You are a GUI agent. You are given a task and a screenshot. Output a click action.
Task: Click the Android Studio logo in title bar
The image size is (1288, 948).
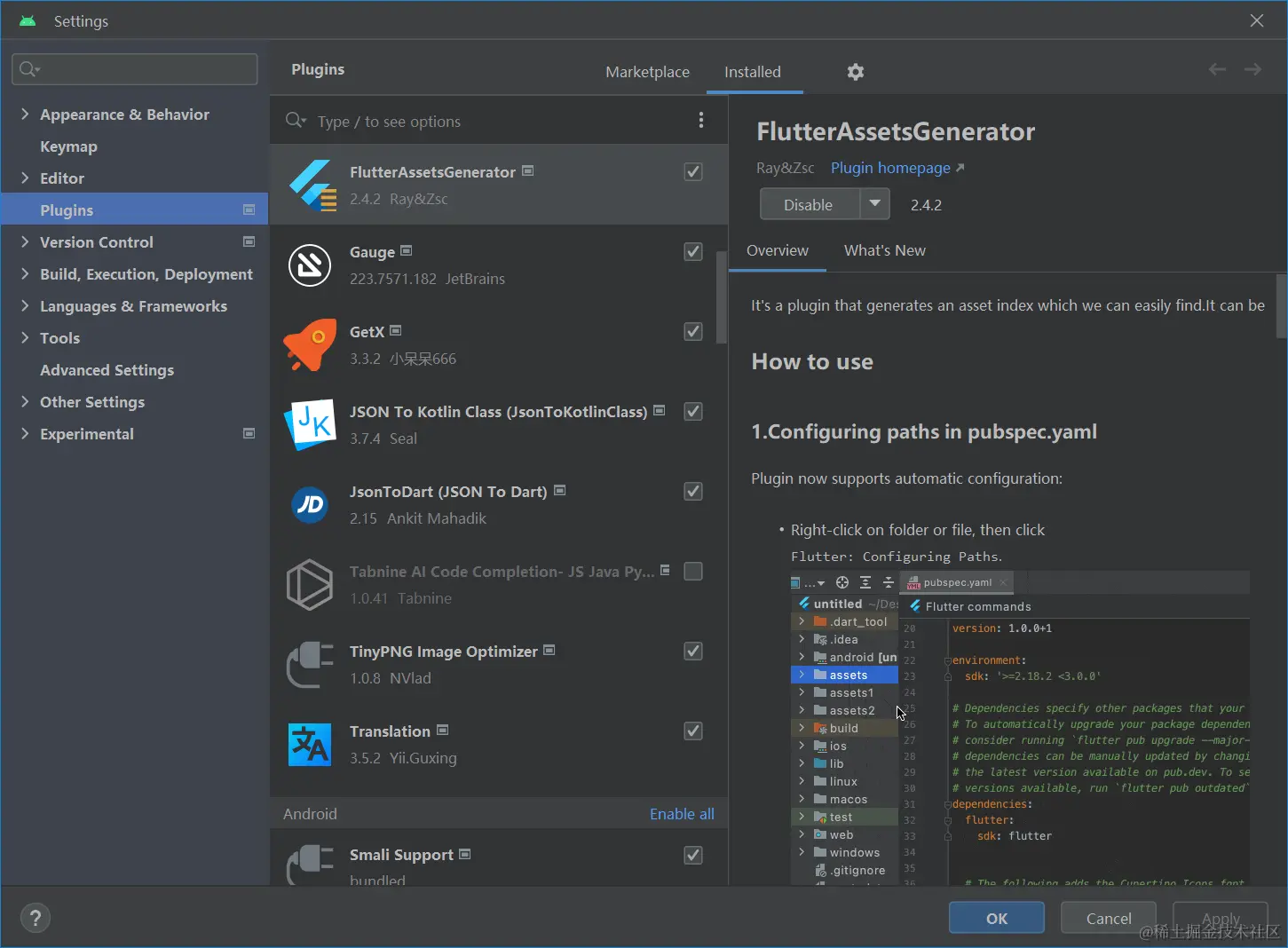click(28, 20)
